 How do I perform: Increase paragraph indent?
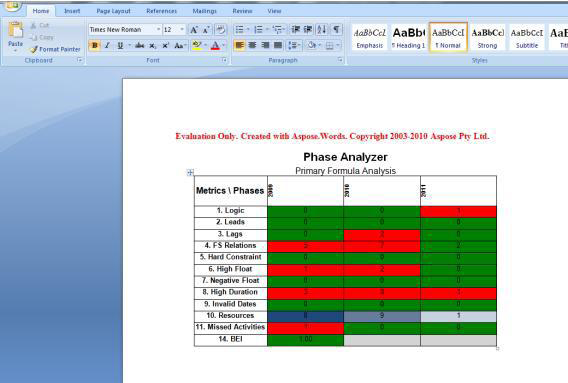pyautogui.click(x=308, y=29)
